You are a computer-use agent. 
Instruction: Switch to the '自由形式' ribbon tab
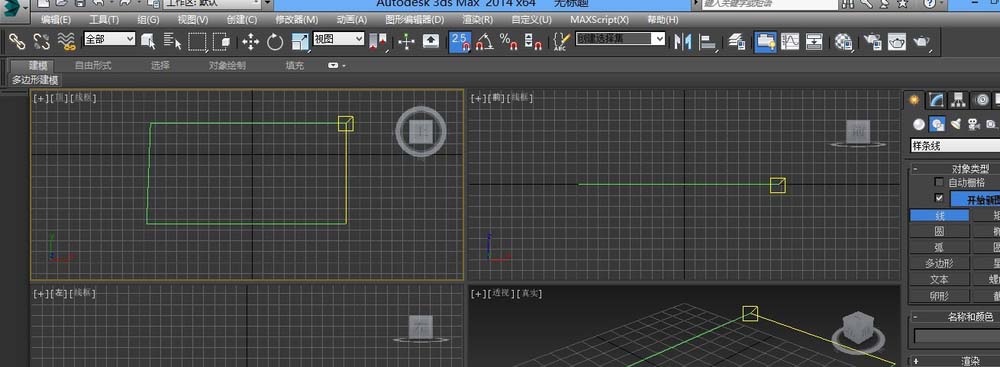[93, 65]
